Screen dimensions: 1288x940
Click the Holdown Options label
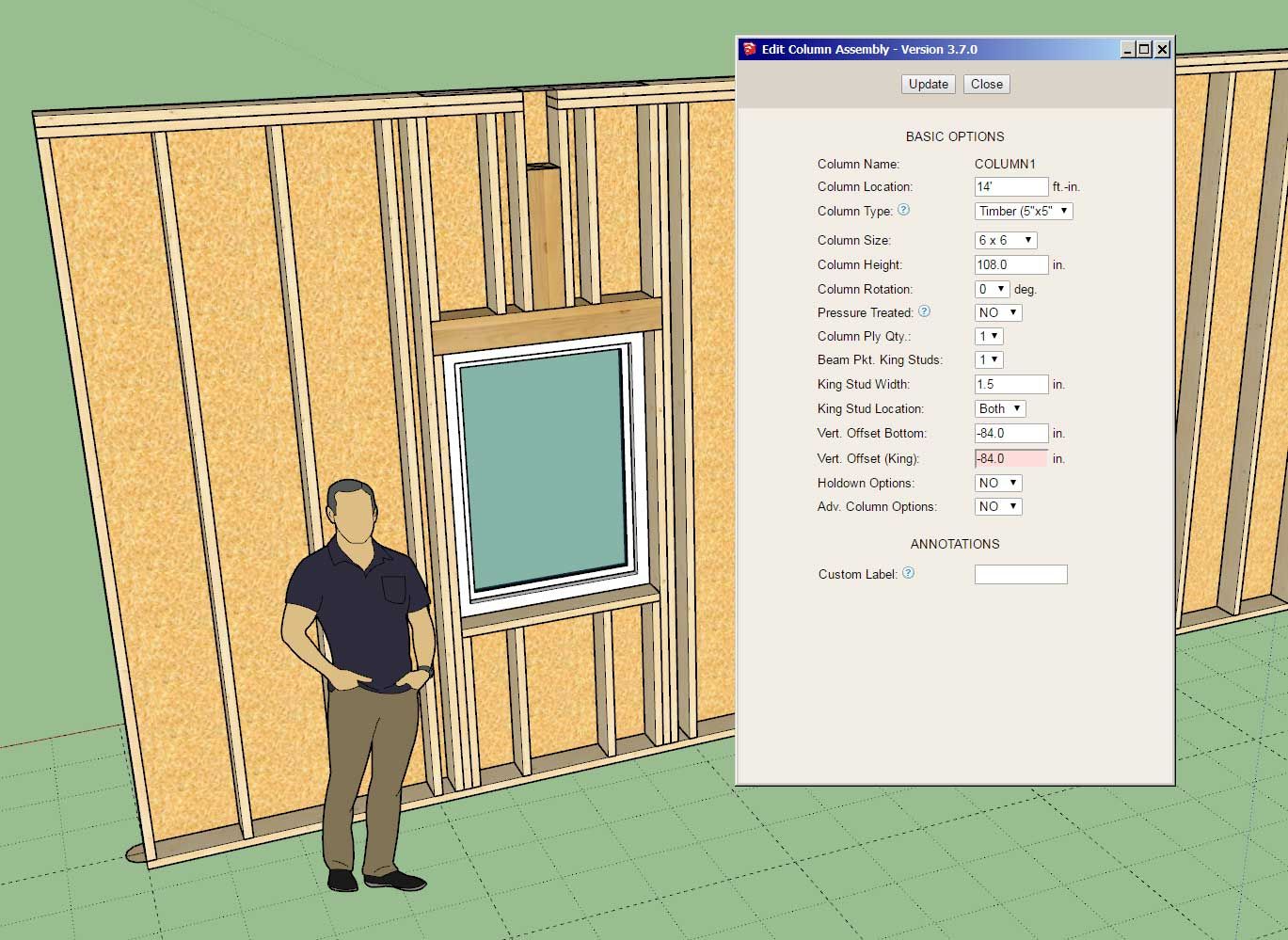[x=866, y=483]
